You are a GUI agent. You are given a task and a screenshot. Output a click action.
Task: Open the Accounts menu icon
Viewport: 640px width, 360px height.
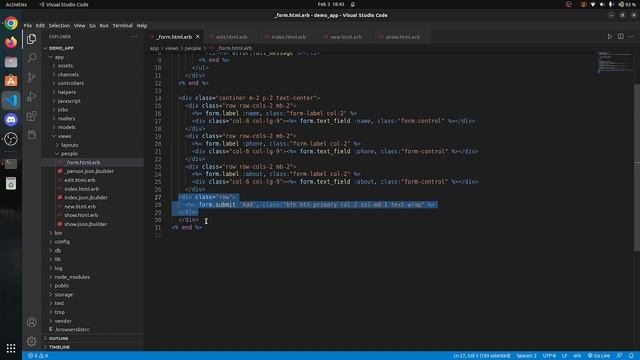[31, 322]
